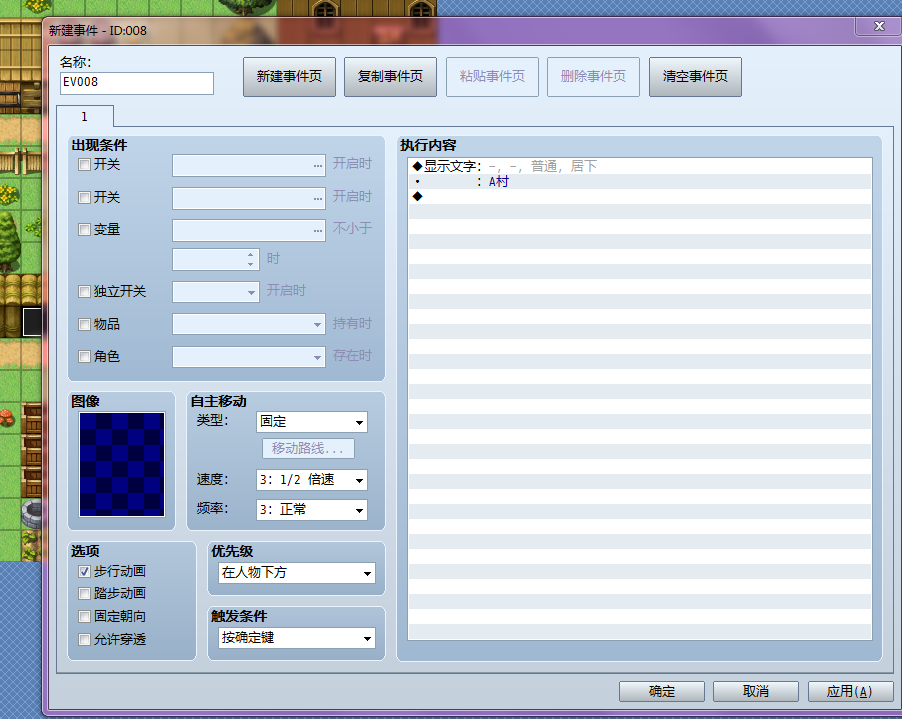The width and height of the screenshot is (902, 719).
Task: Open the 角色 dropdown list
Action: 249,357
